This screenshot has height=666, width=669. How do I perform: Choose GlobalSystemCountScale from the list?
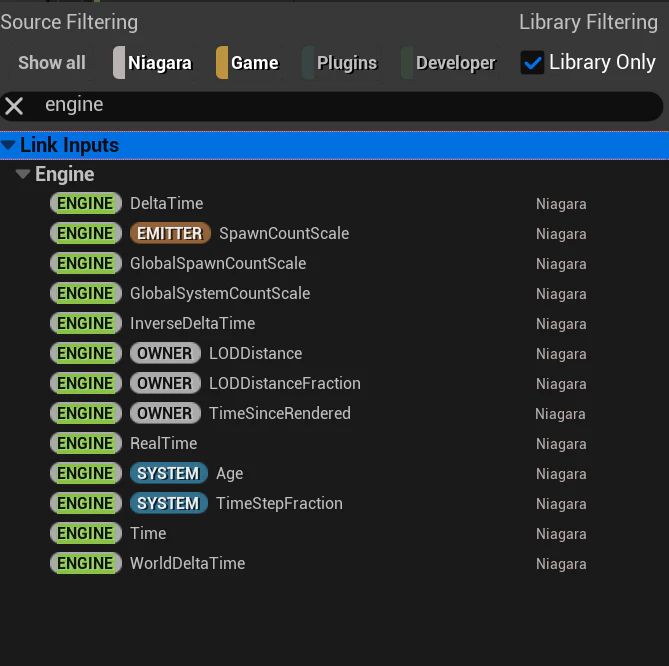[x=220, y=293]
